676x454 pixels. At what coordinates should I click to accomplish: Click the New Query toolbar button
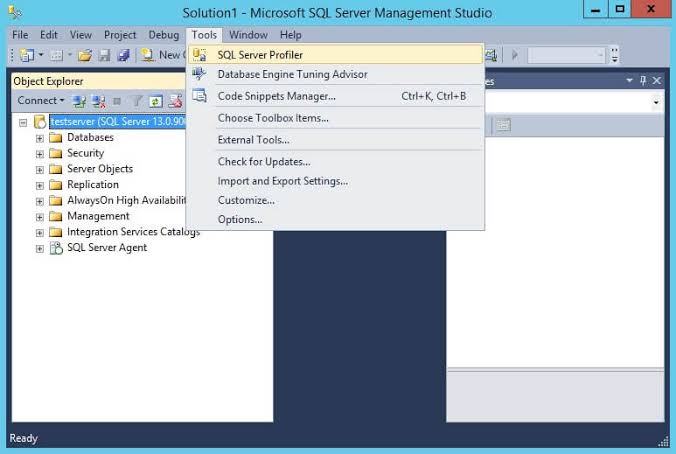(x=162, y=55)
